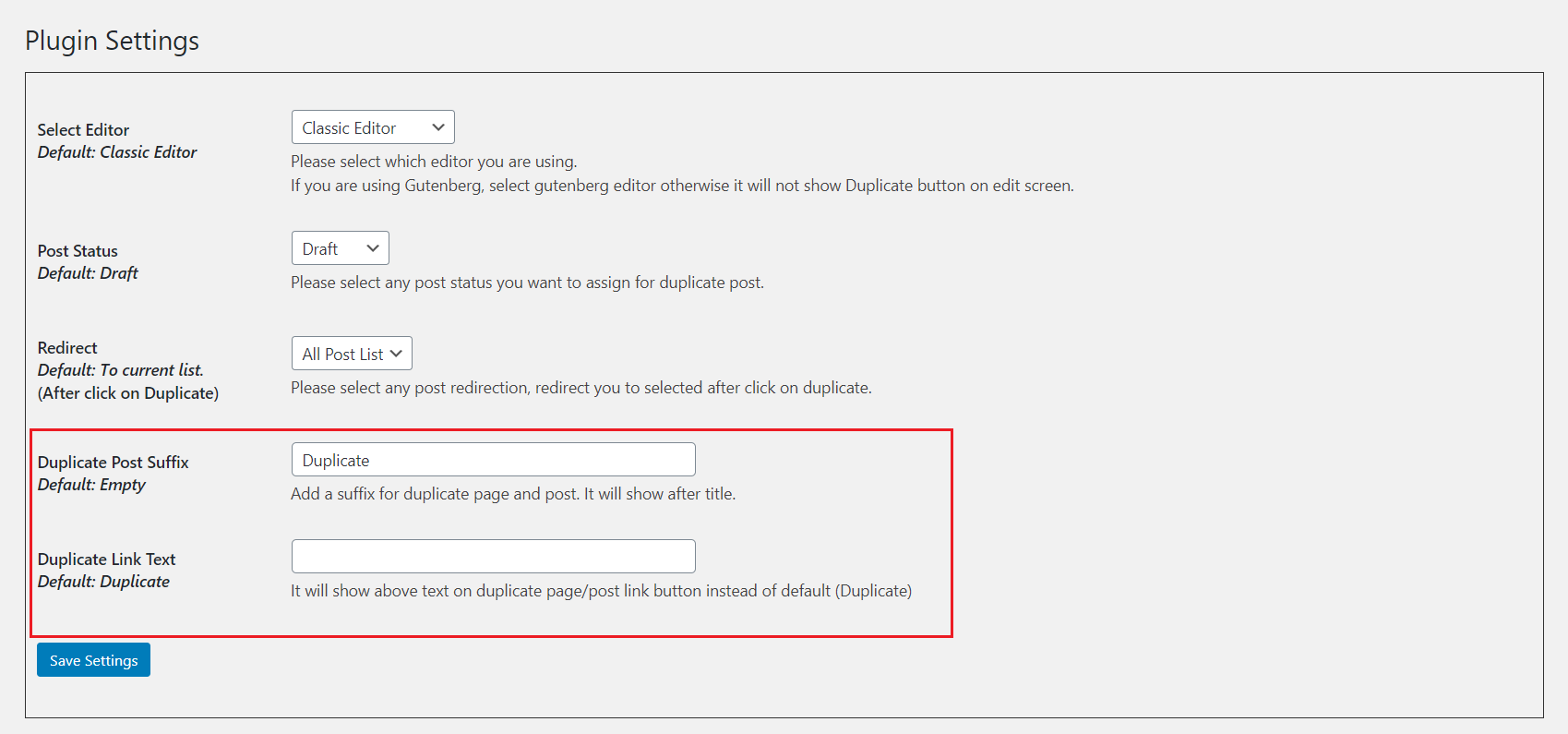Viewport: 1568px width, 734px height.
Task: Click the empty Duplicate Link Text field
Action: [493, 557]
